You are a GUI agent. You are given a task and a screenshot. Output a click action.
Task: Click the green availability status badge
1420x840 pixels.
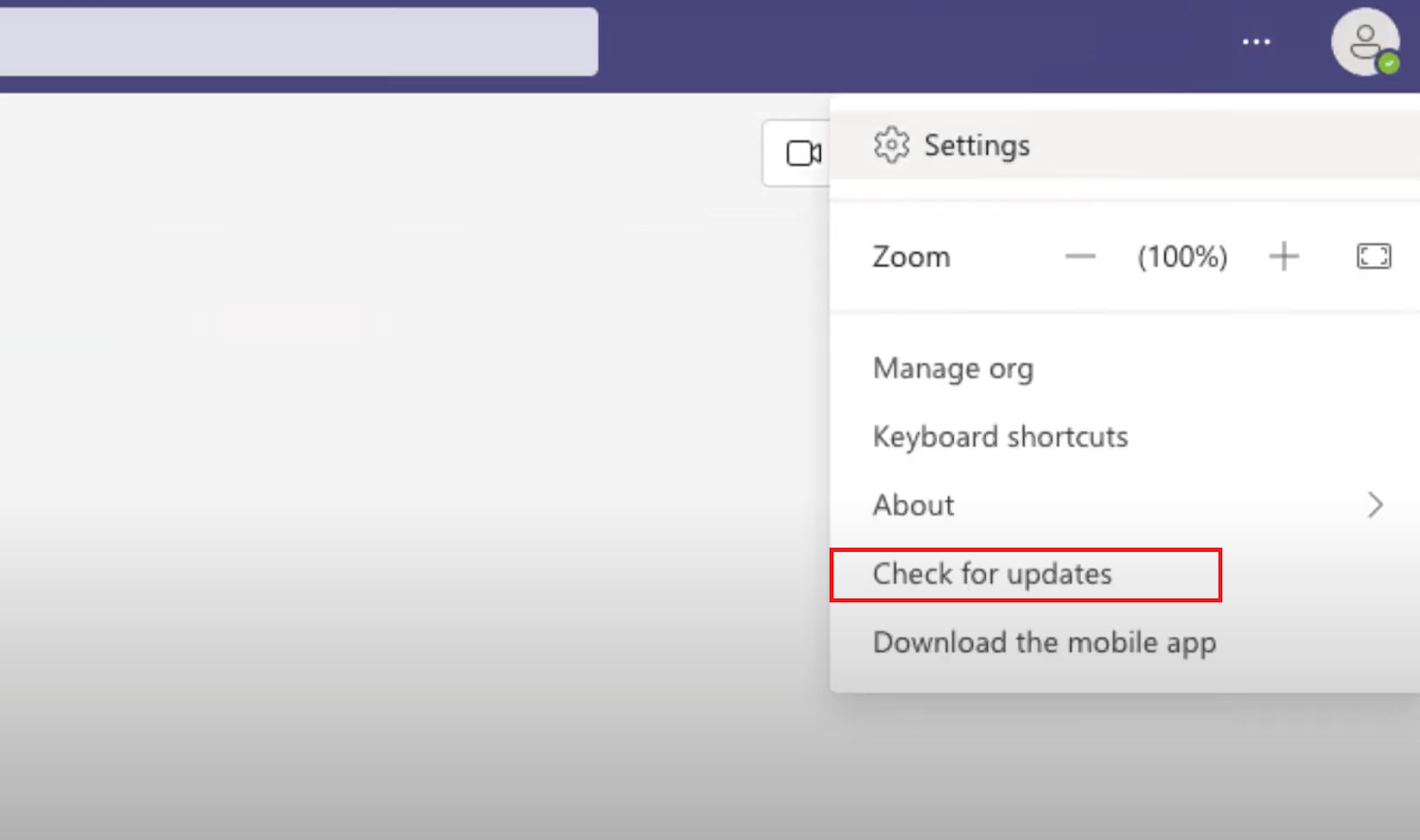[1389, 63]
